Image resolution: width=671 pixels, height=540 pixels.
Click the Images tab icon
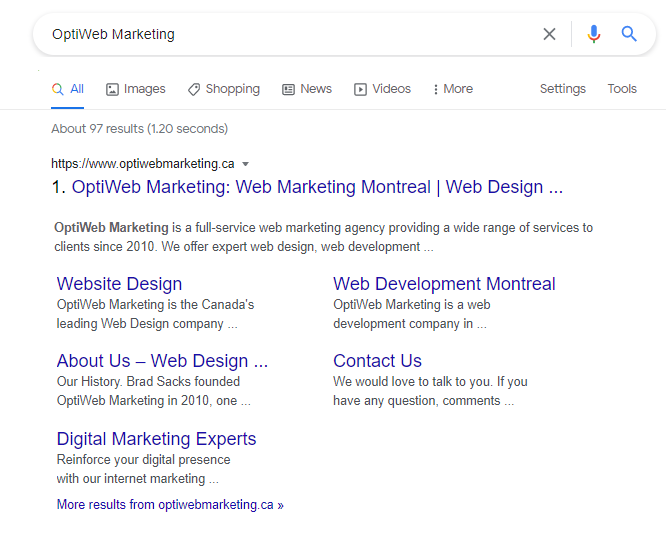tap(113, 89)
